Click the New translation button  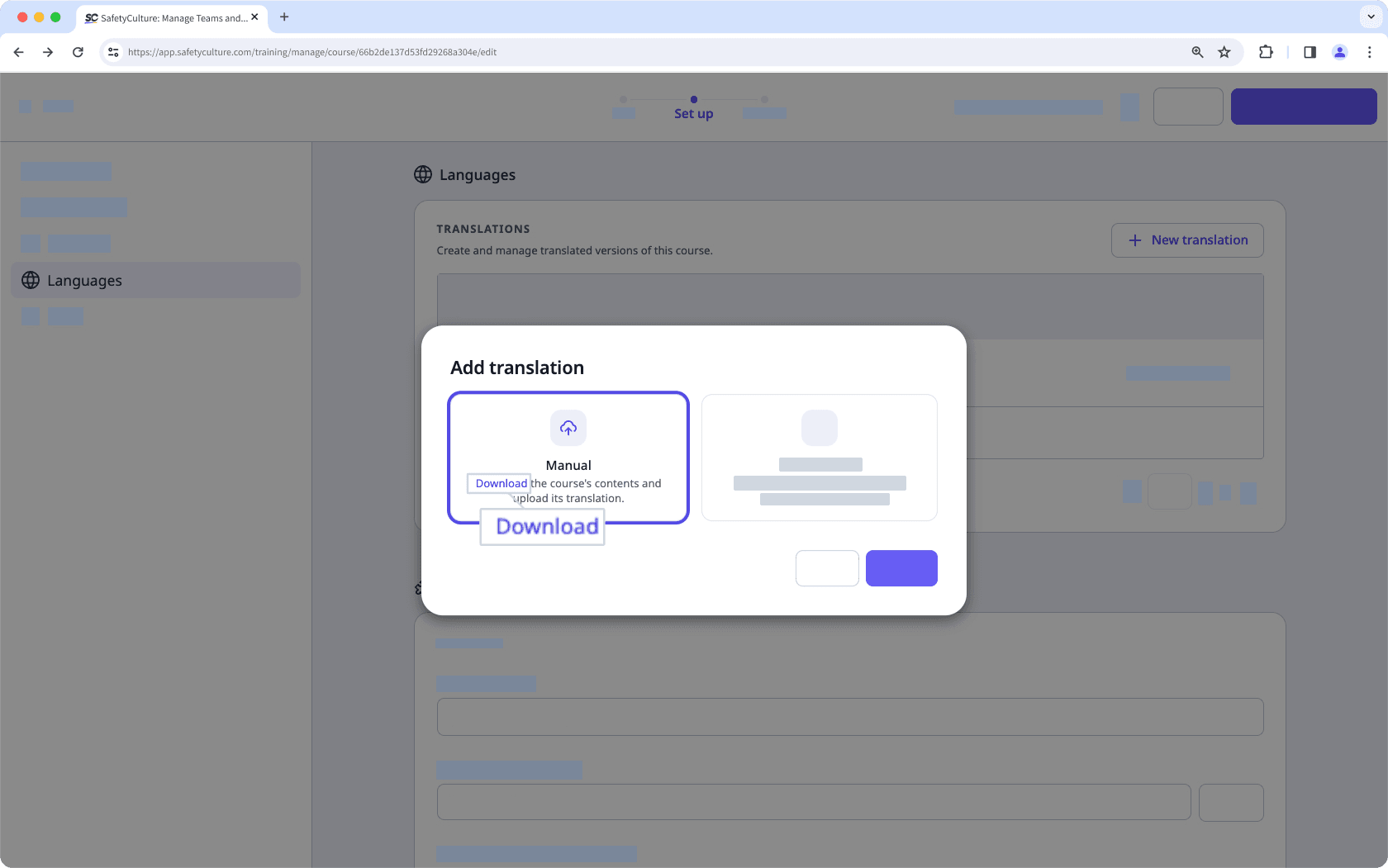click(x=1187, y=240)
